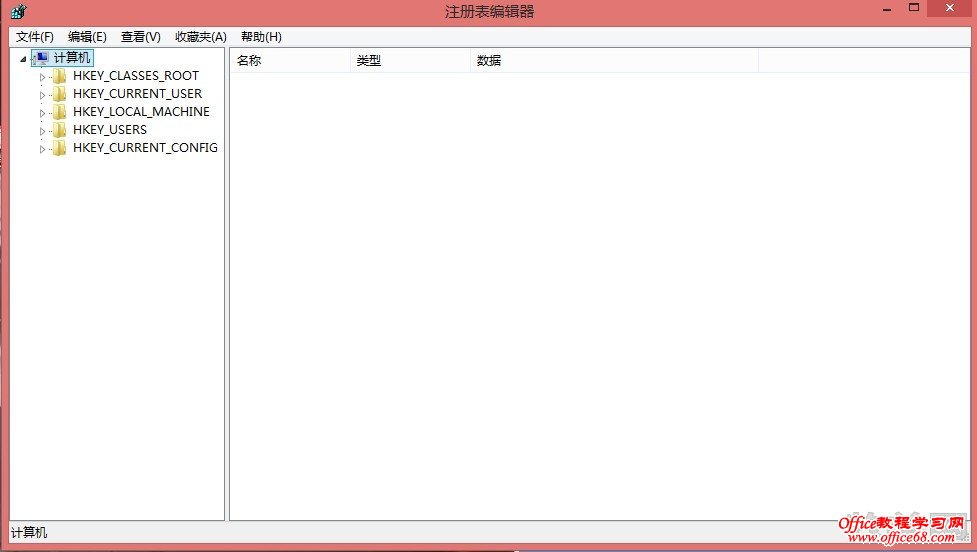Open the 查看(V) menu
977x552 pixels.
pyautogui.click(x=141, y=37)
